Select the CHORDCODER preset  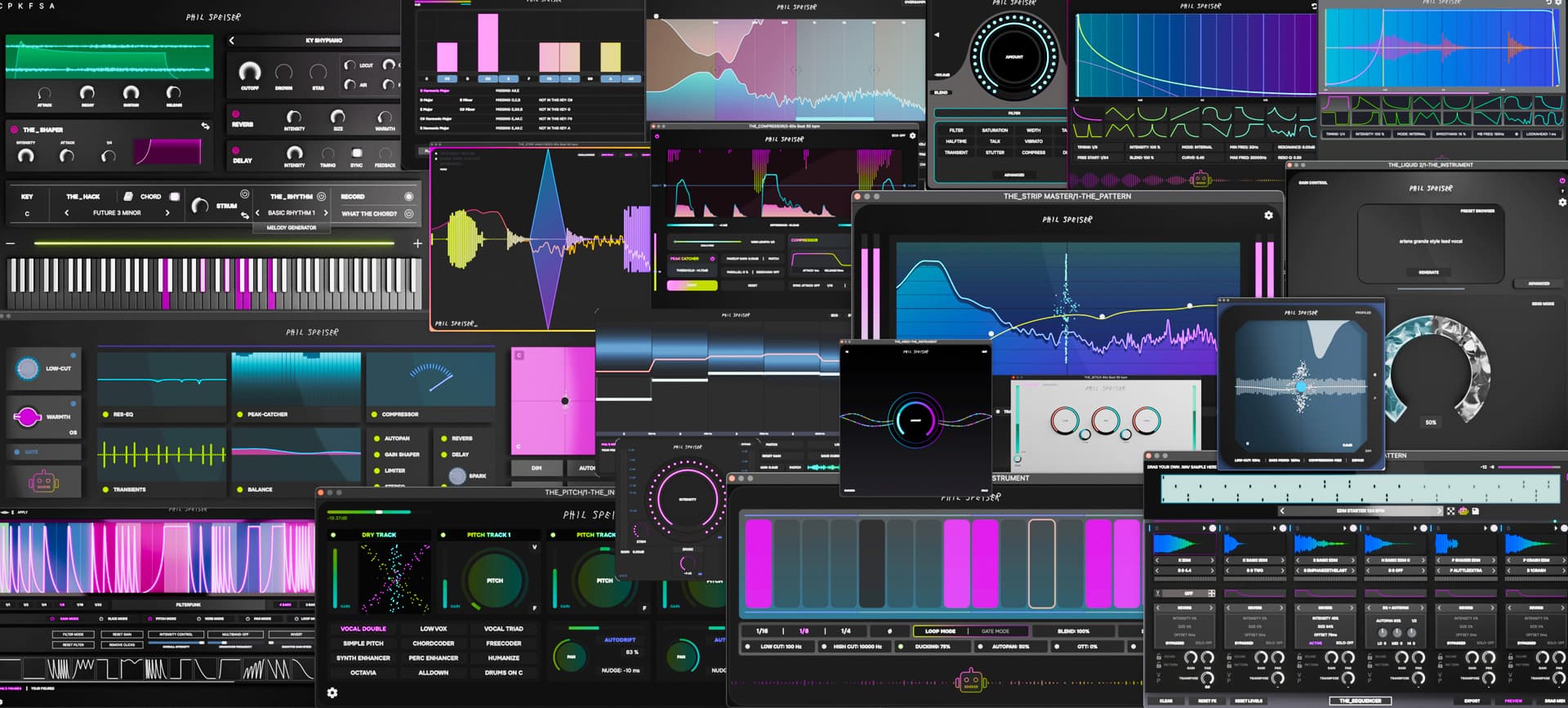pos(434,643)
